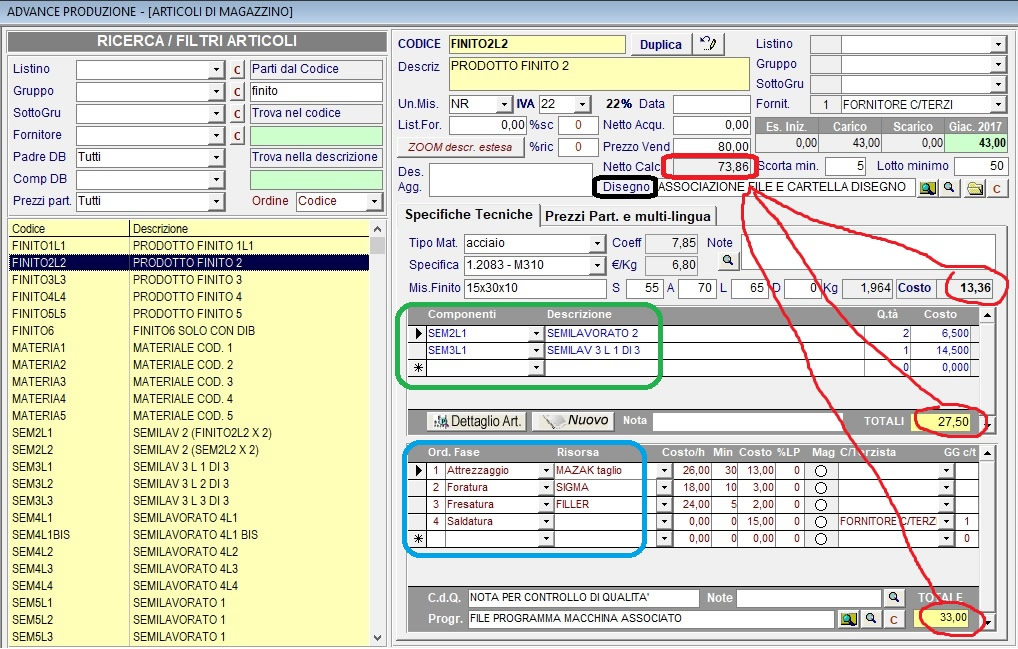The image size is (1018, 649).
Task: Click the Duplica button
Action: pos(661,45)
